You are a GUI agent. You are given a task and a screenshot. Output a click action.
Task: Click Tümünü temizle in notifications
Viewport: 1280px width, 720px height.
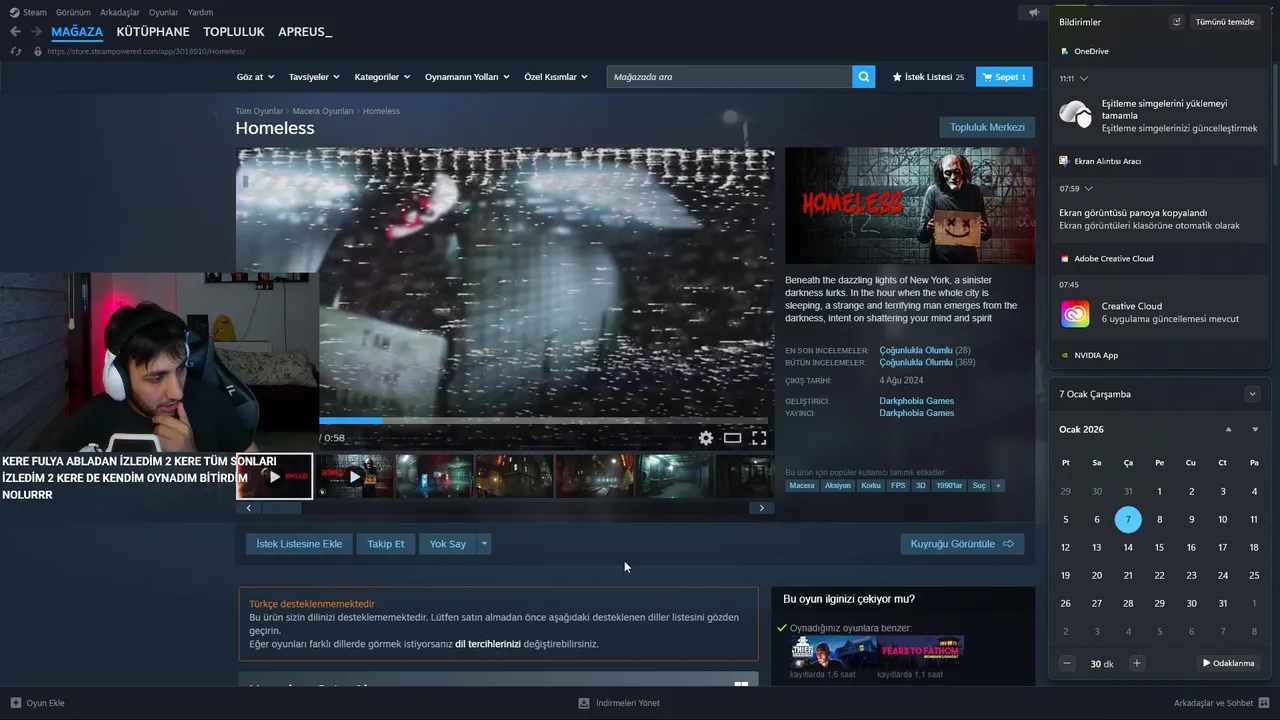1225,22
